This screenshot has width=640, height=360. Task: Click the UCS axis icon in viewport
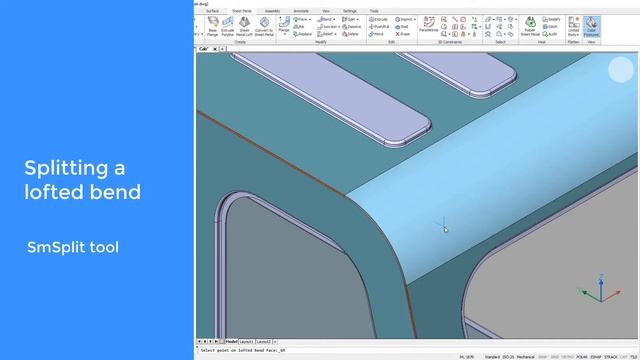[601, 289]
